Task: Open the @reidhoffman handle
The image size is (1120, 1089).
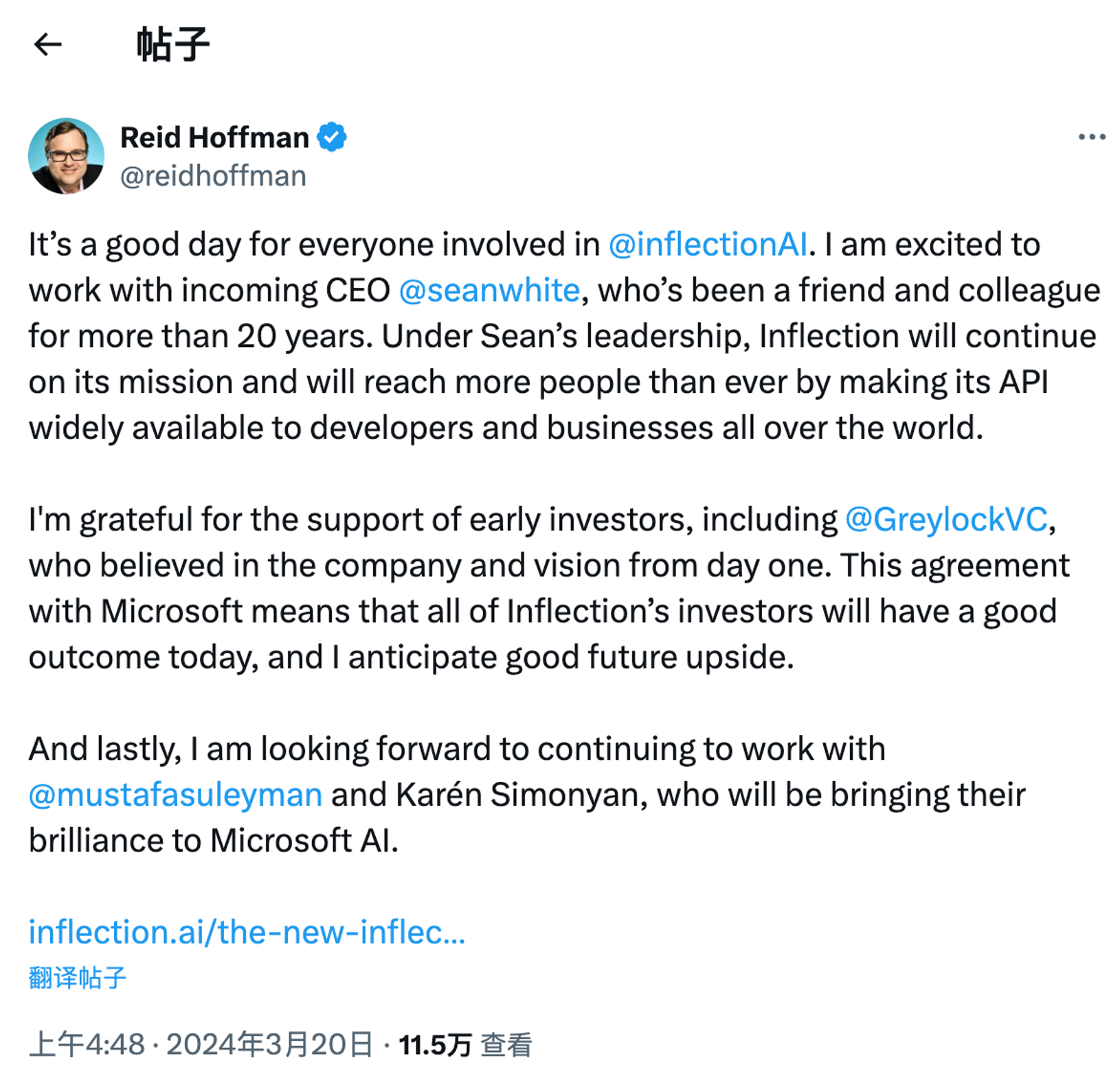Action: click(213, 177)
